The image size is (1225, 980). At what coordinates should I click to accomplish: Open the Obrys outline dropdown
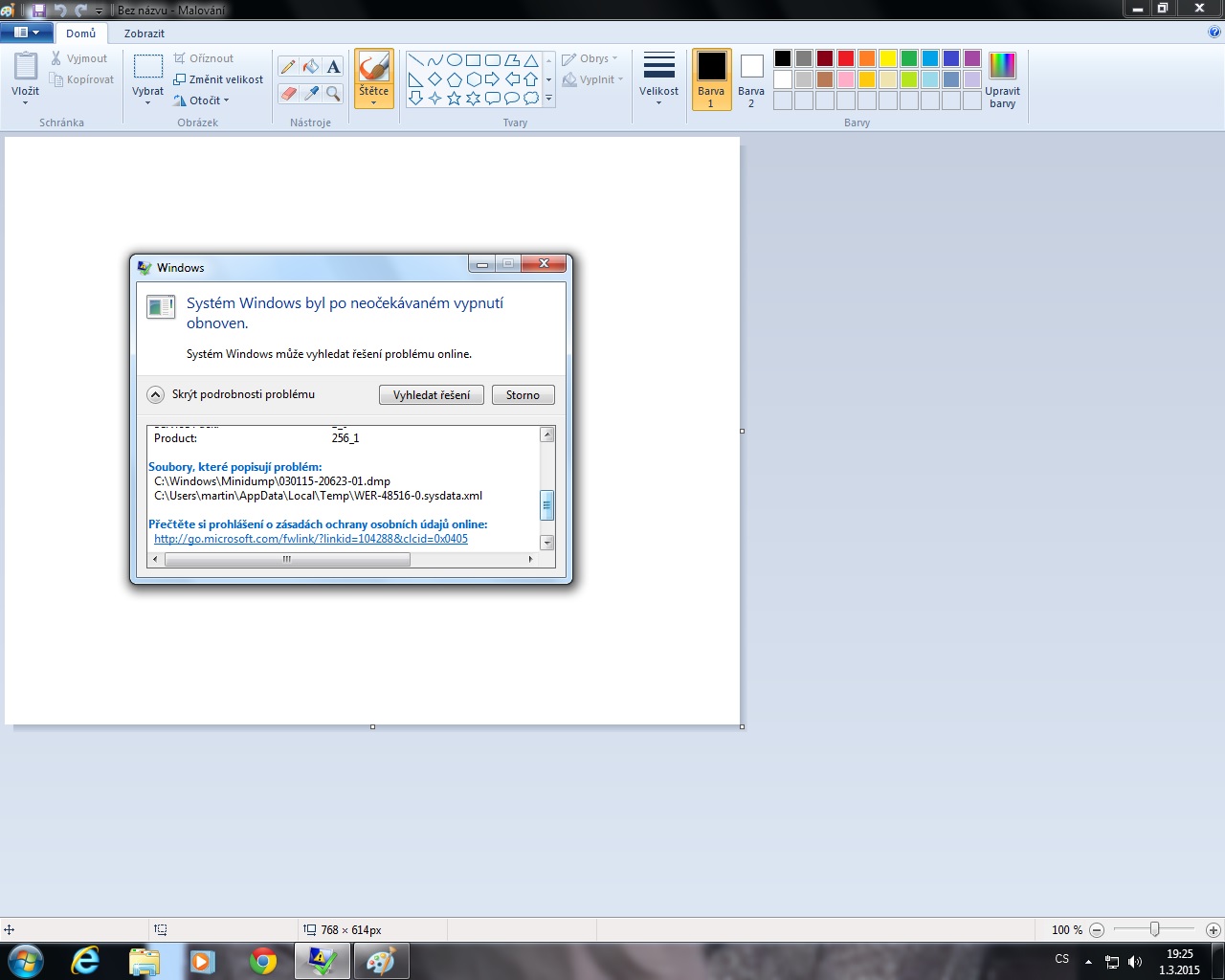click(x=590, y=58)
